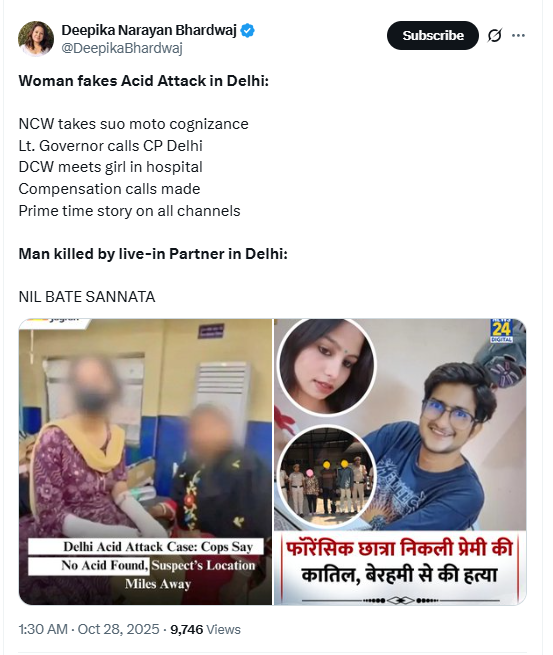The image size is (553, 655).
Task: Click the News 24 Digital logo on the image
Action: (502, 331)
